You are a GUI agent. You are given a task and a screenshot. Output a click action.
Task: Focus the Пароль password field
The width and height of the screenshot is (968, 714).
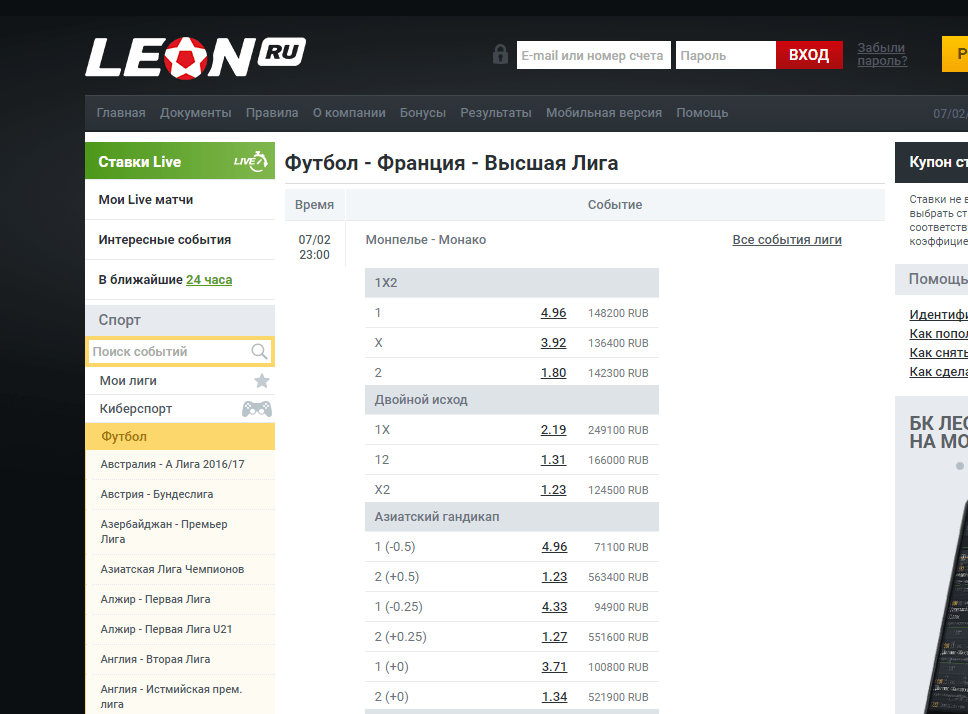[725, 56]
